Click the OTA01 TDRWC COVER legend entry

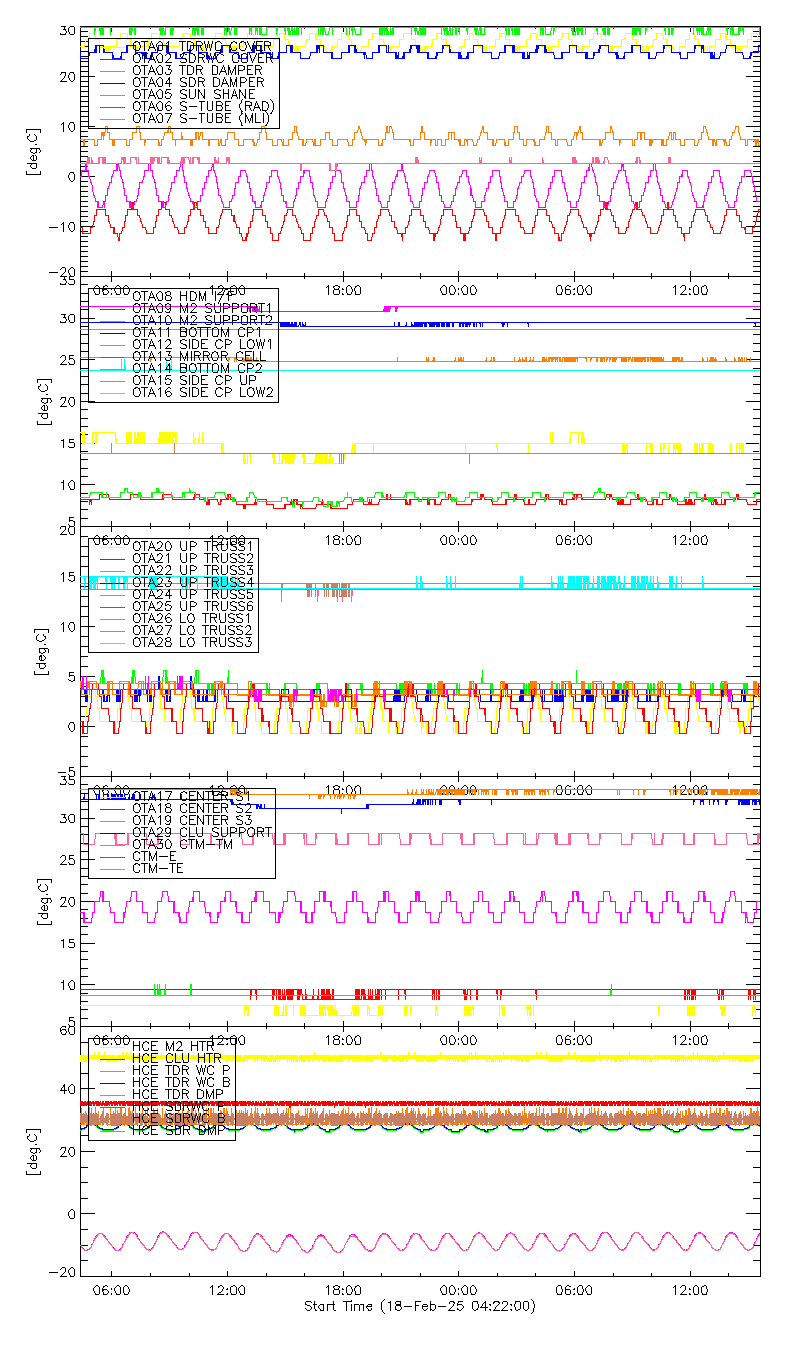(201, 47)
